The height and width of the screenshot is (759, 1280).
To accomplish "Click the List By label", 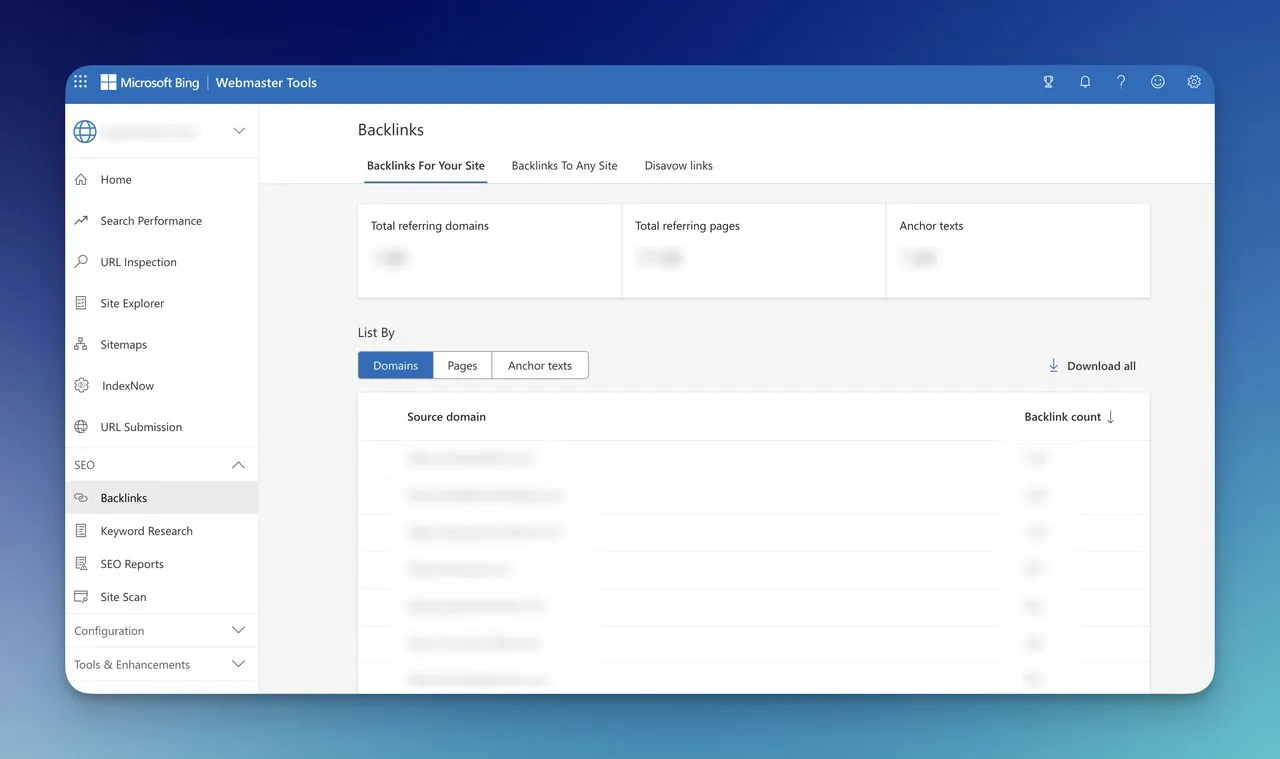I will tap(376, 333).
